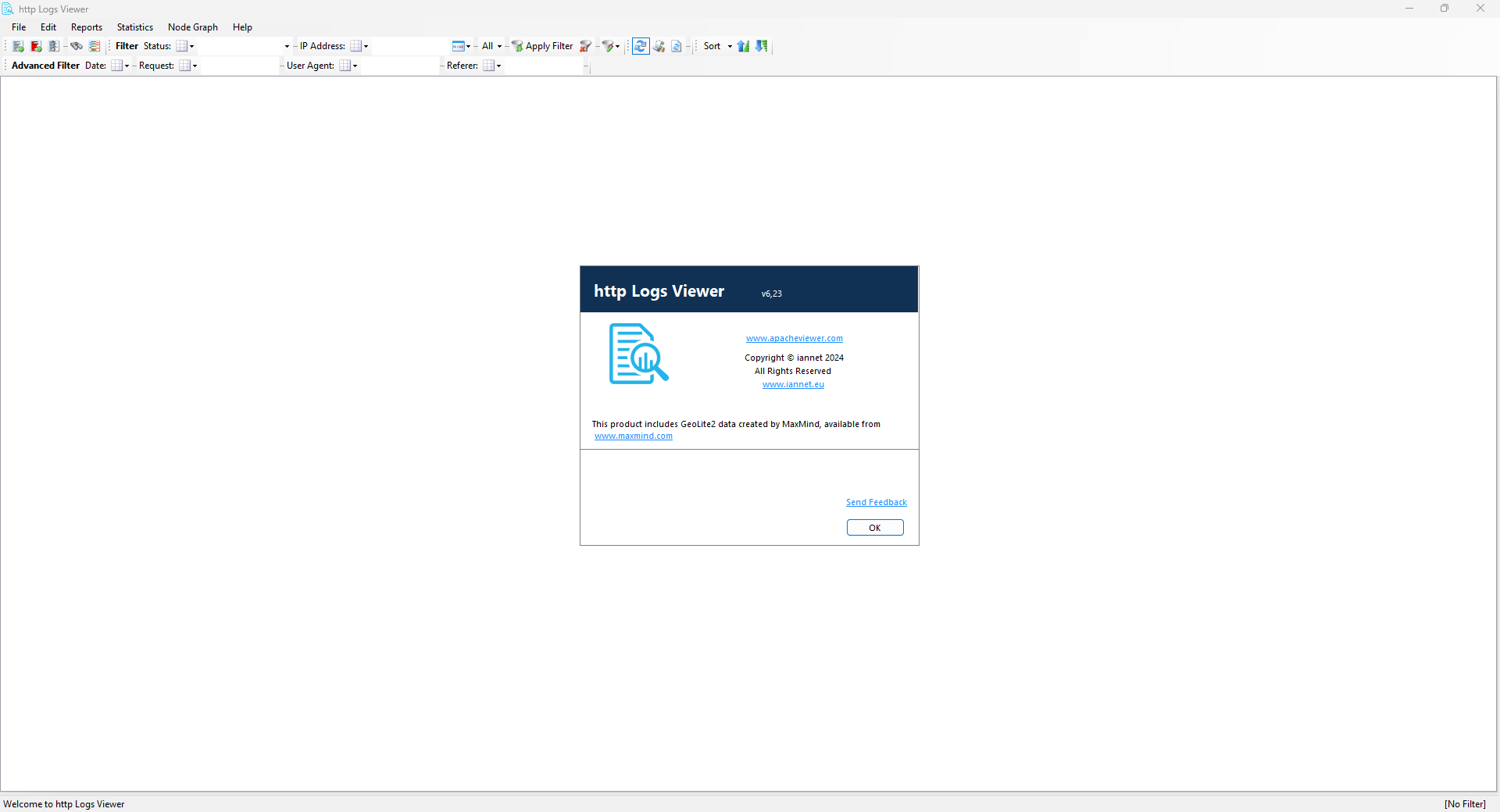The image size is (1500, 812).
Task: Open the www.iannet.eu link
Action: 793,384
